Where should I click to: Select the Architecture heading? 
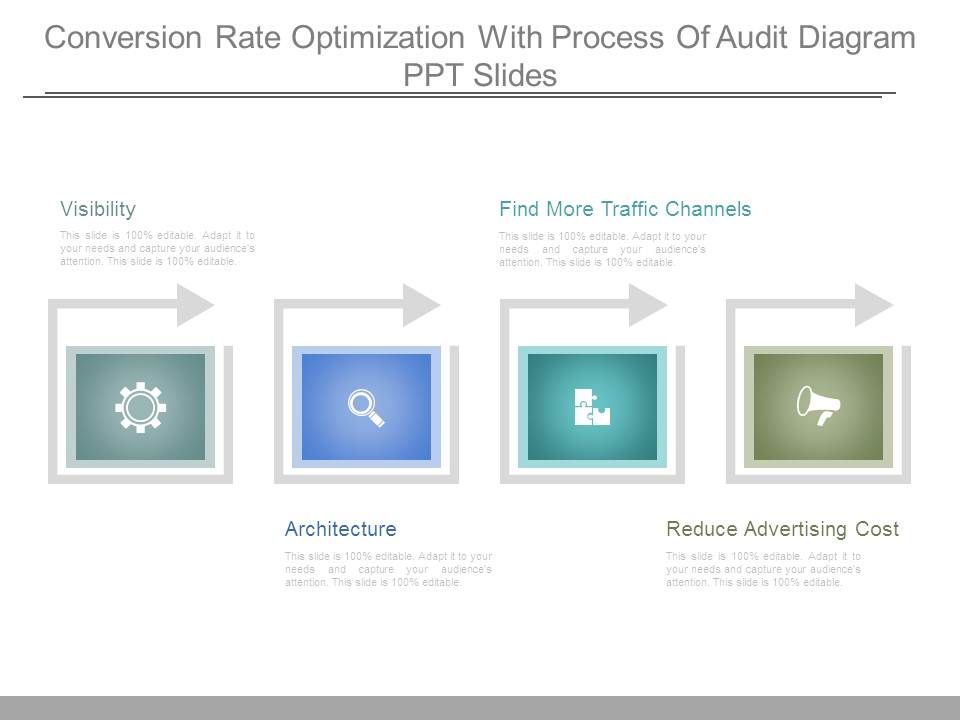point(340,529)
